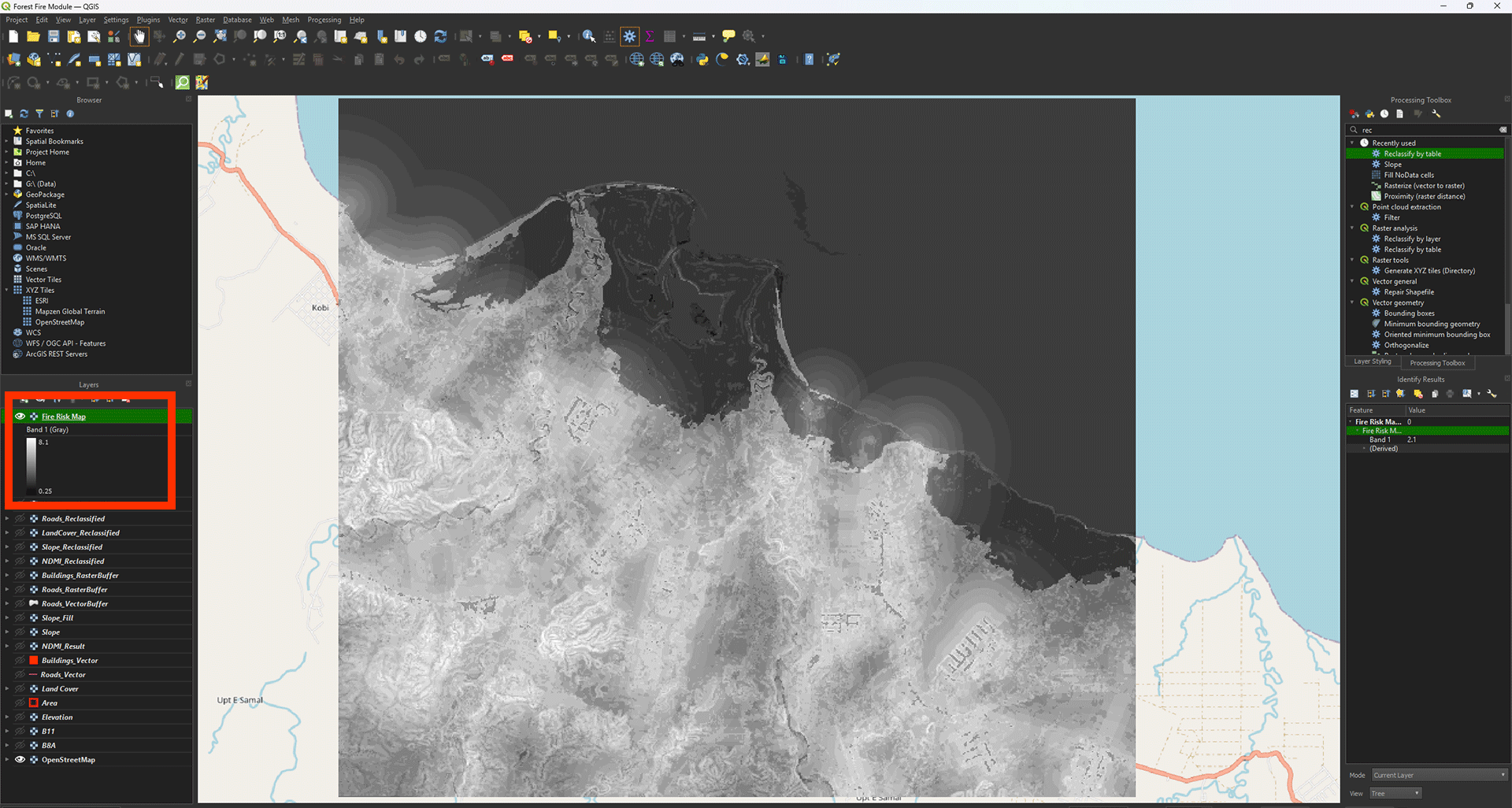1512x808 pixels.
Task: Click the Refresh map icon
Action: [440, 36]
